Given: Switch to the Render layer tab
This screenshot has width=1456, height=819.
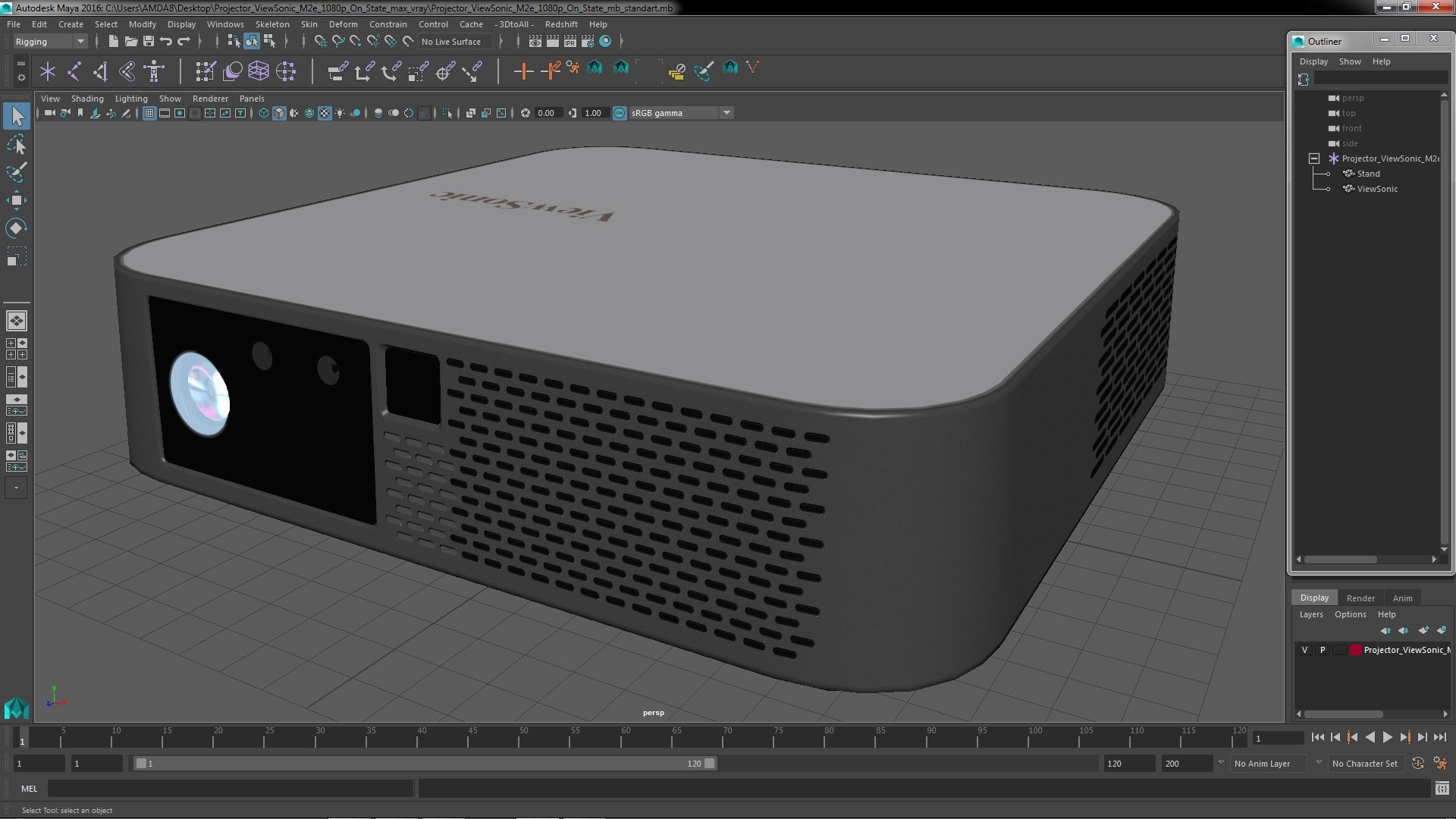Looking at the screenshot, I should 1360,598.
